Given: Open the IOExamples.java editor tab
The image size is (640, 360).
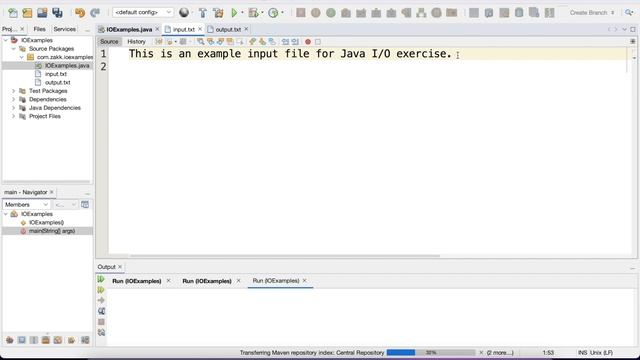Looking at the screenshot, I should coord(129,29).
